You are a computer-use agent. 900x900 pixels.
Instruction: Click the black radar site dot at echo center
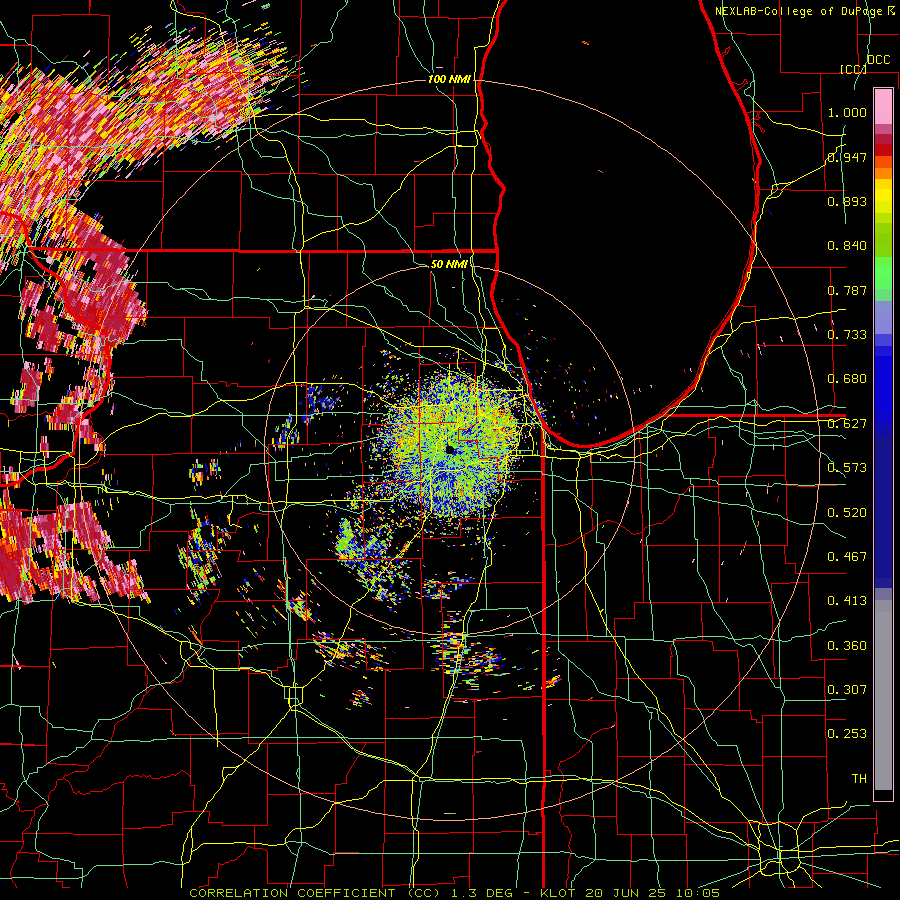[x=450, y=450]
